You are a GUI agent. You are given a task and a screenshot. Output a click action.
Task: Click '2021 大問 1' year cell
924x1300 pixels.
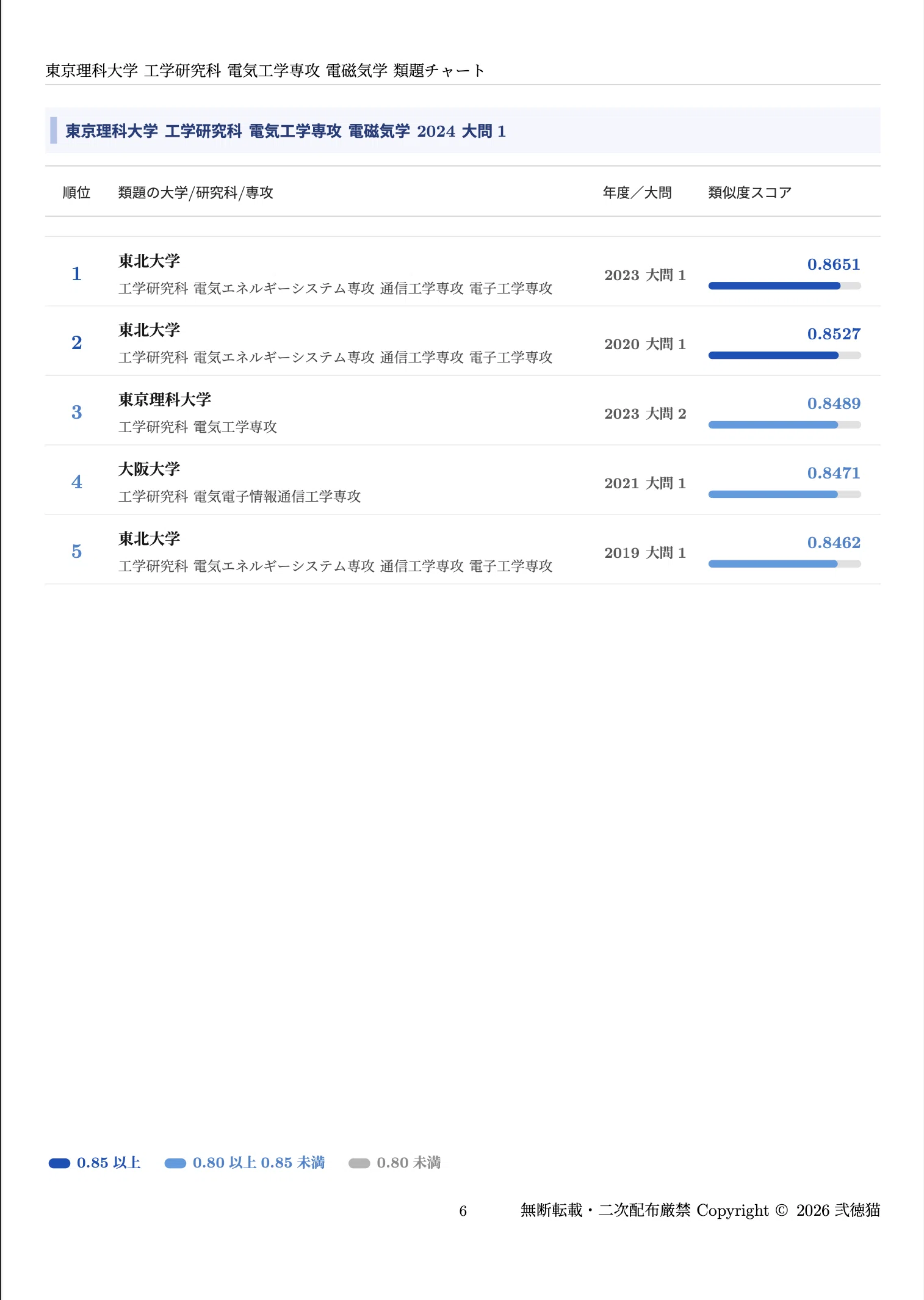[x=645, y=483]
